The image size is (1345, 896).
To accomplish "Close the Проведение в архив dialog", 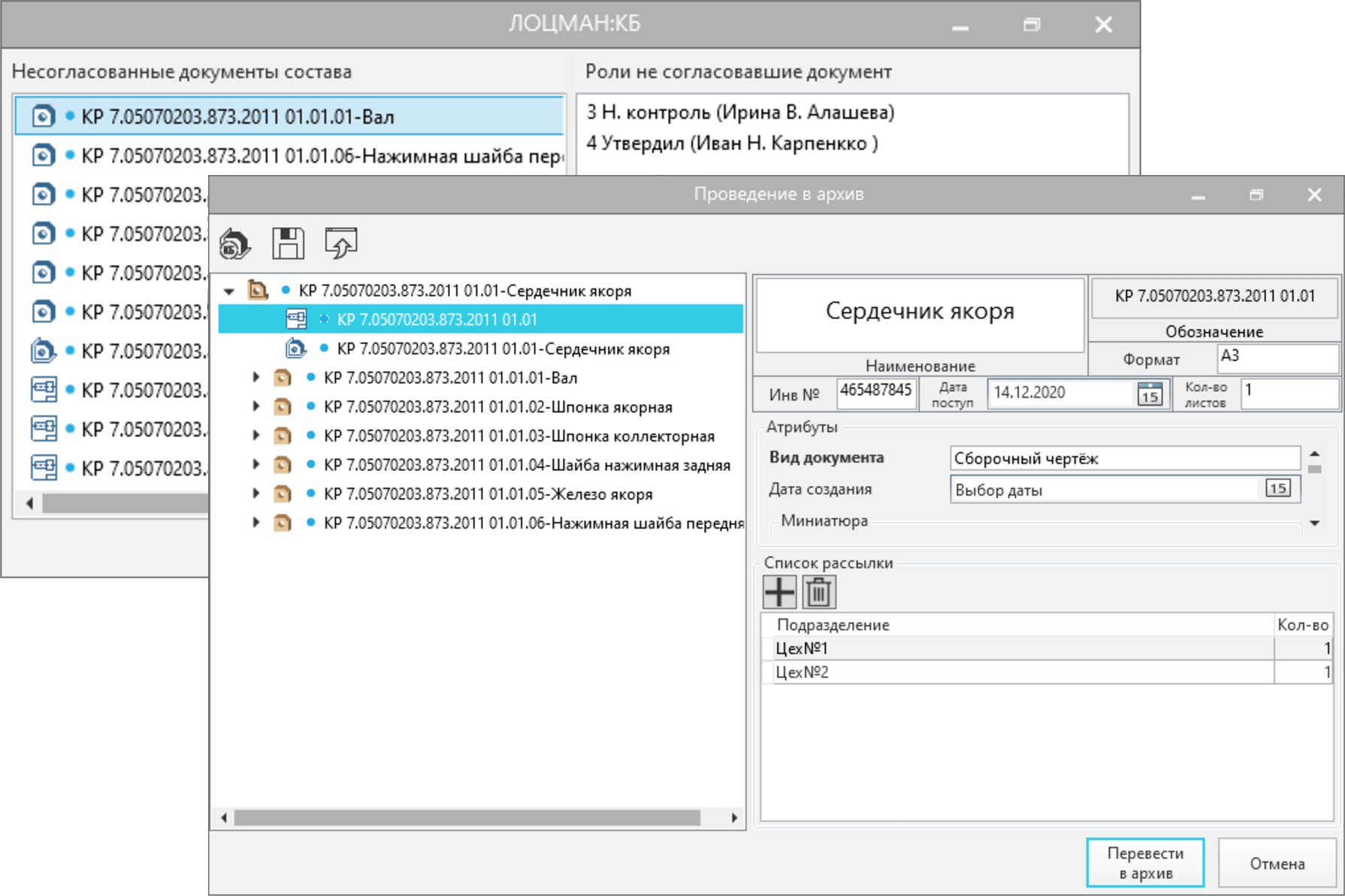I will pyautogui.click(x=1314, y=195).
